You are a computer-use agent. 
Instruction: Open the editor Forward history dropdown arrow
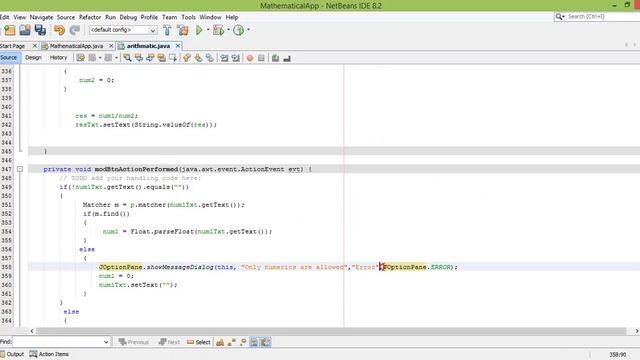[x=116, y=58]
